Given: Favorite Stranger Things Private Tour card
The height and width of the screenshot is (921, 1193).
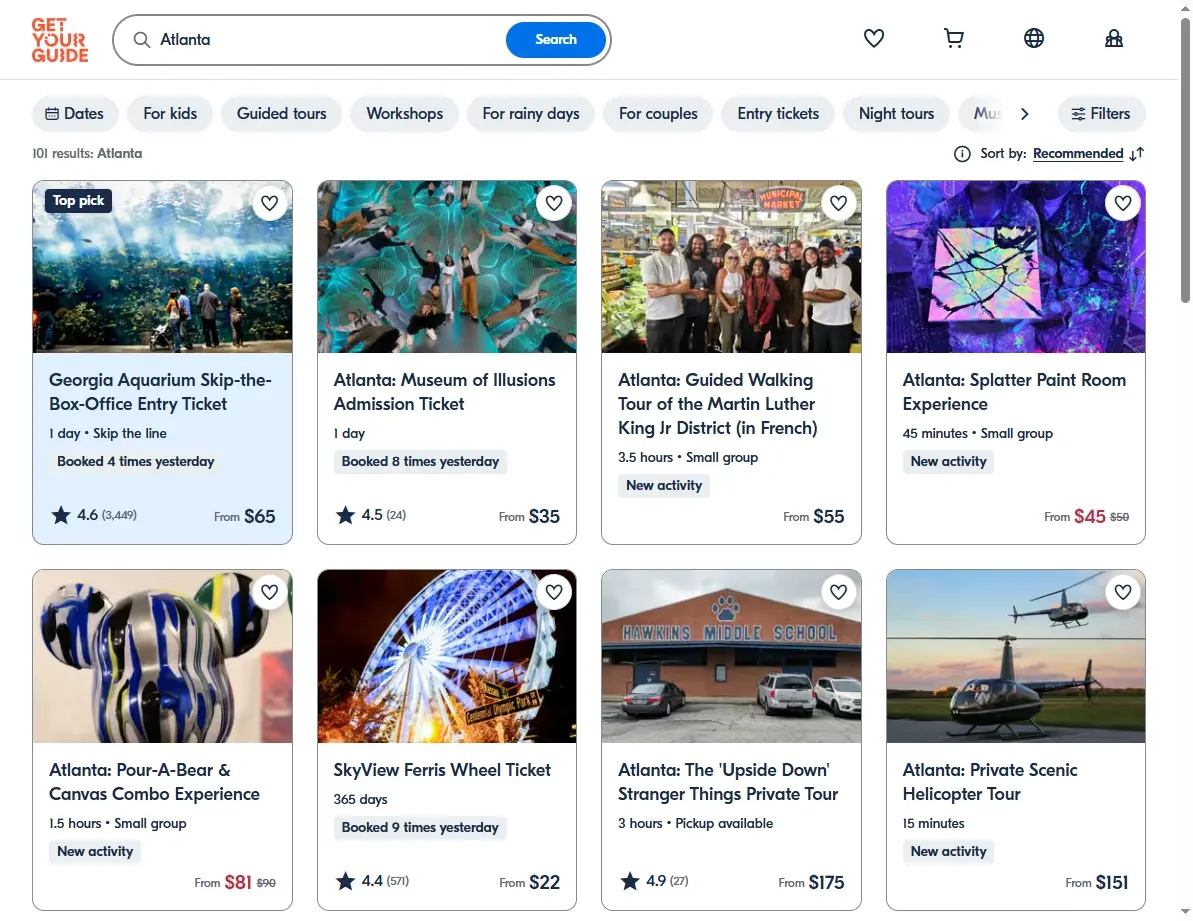Looking at the screenshot, I should pos(838,592).
